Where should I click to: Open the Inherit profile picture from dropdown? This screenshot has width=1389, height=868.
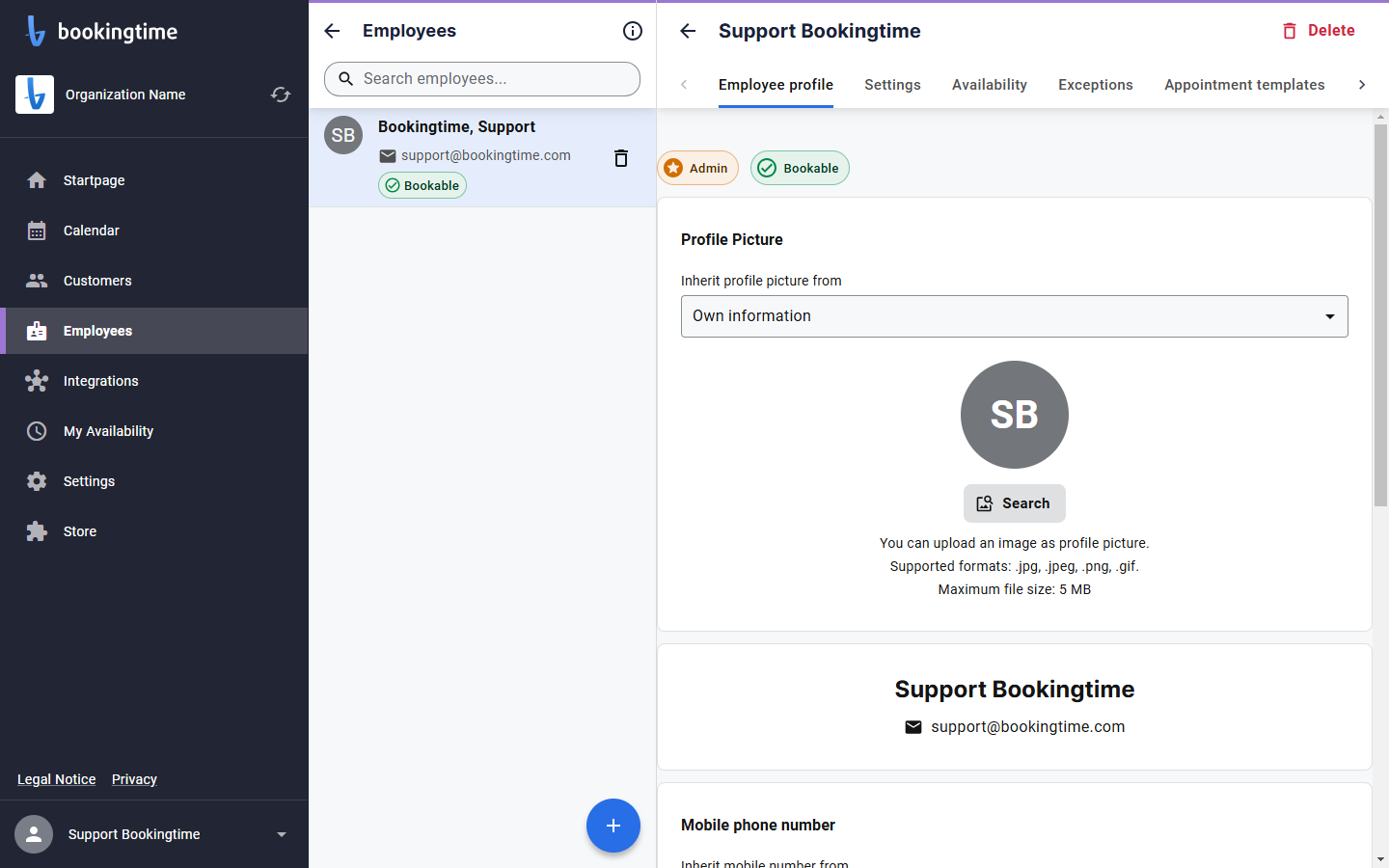pos(1015,316)
